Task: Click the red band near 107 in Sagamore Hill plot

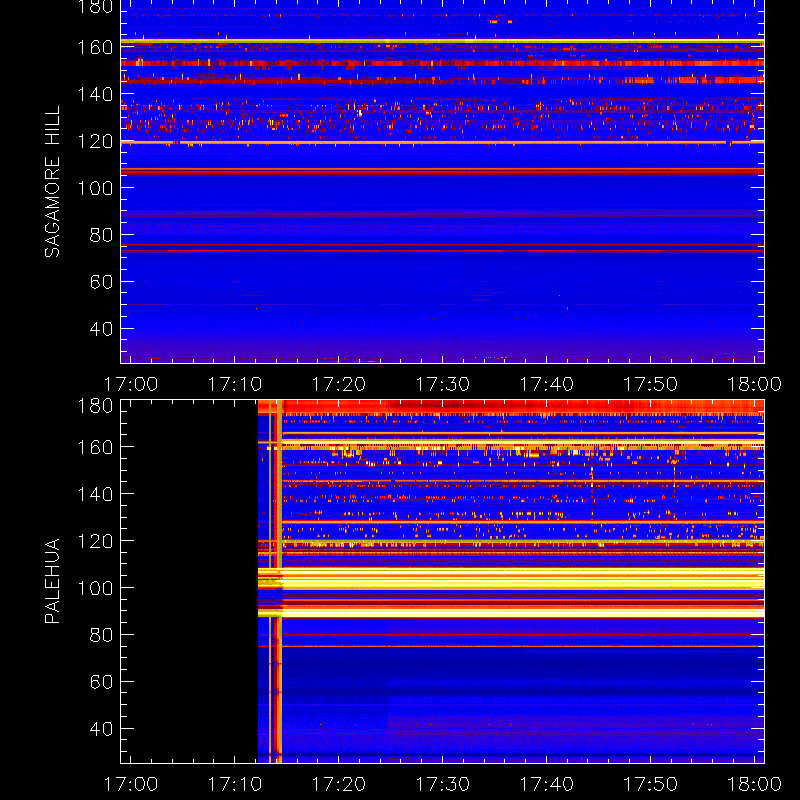Action: 442,170
